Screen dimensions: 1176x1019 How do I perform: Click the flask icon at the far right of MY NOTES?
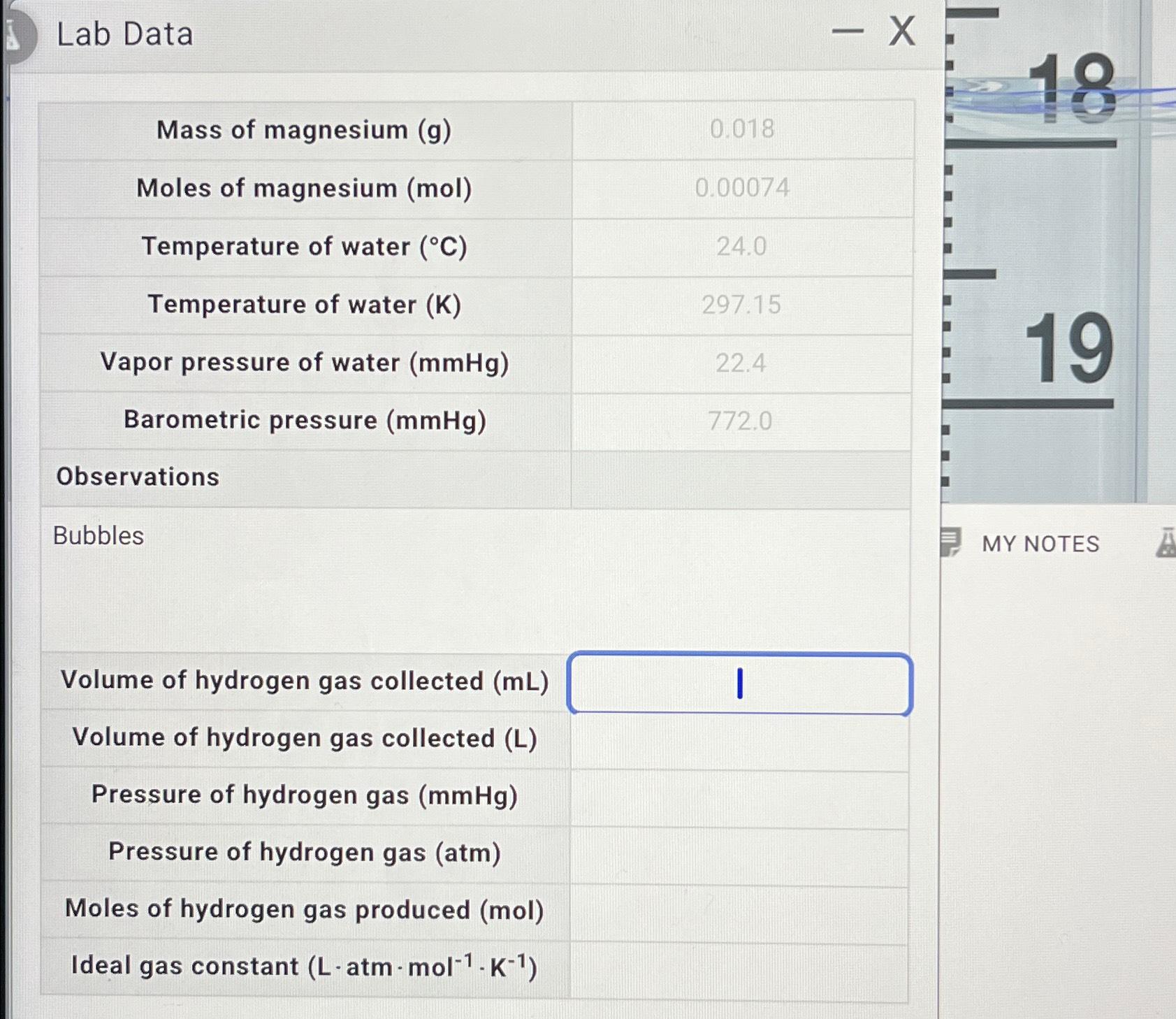coord(1166,543)
